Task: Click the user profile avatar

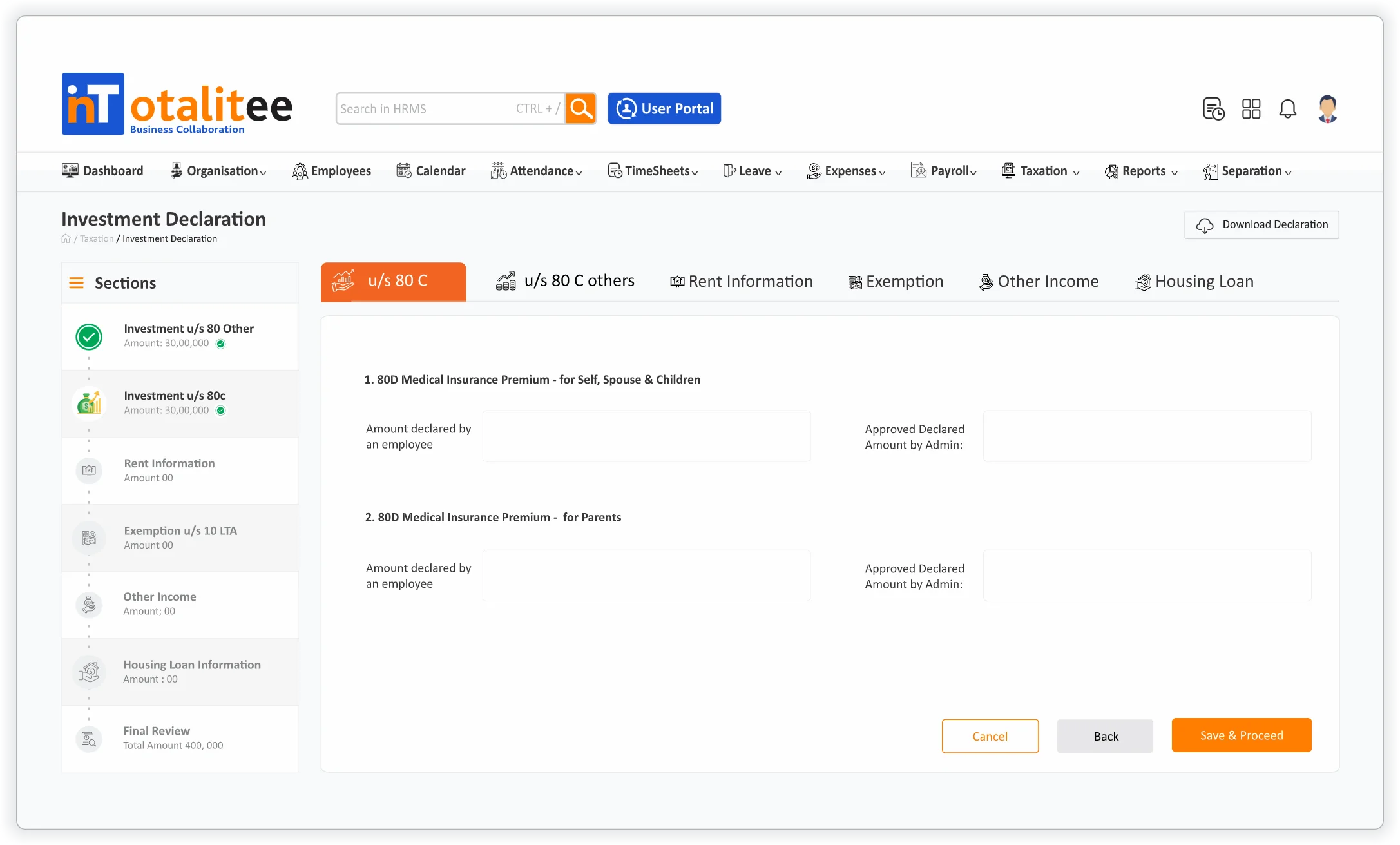Action: click(1327, 108)
